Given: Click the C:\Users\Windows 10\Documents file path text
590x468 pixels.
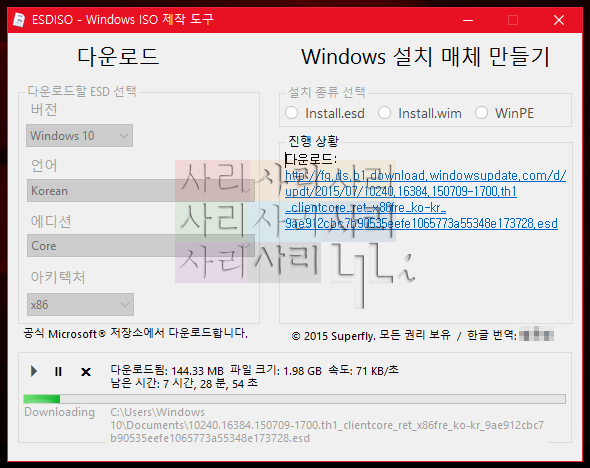Looking at the screenshot, I should (x=327, y=425).
